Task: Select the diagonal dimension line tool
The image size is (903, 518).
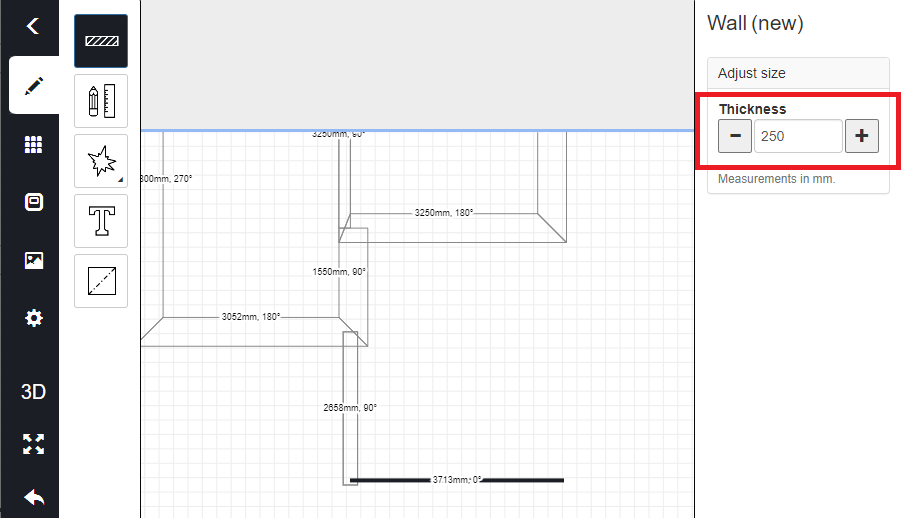Action: click(101, 281)
